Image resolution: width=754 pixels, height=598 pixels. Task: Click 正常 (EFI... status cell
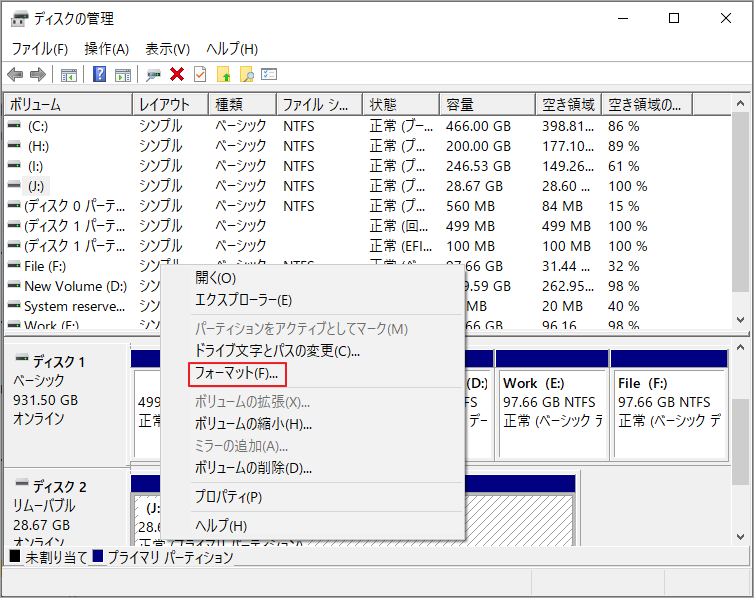click(x=401, y=246)
